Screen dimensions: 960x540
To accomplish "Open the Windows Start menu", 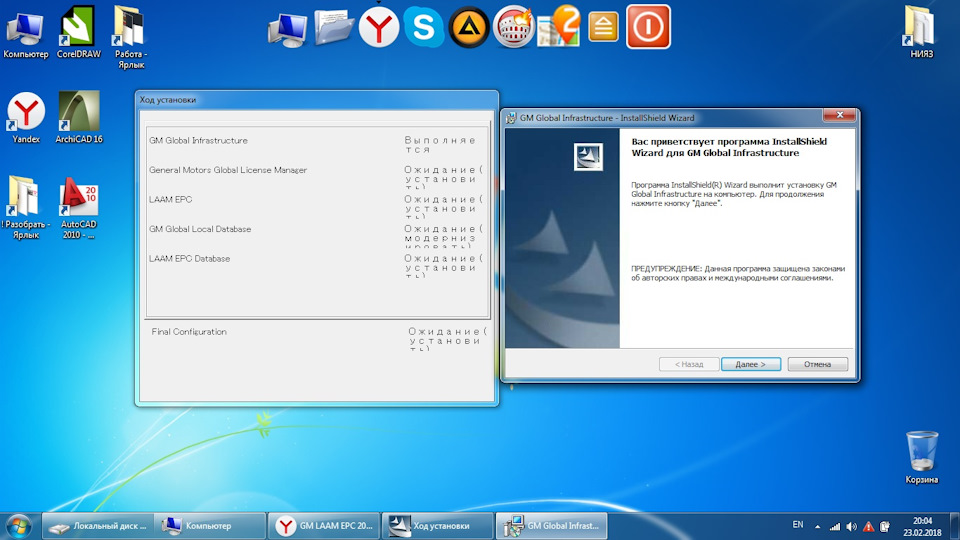I will [19, 526].
